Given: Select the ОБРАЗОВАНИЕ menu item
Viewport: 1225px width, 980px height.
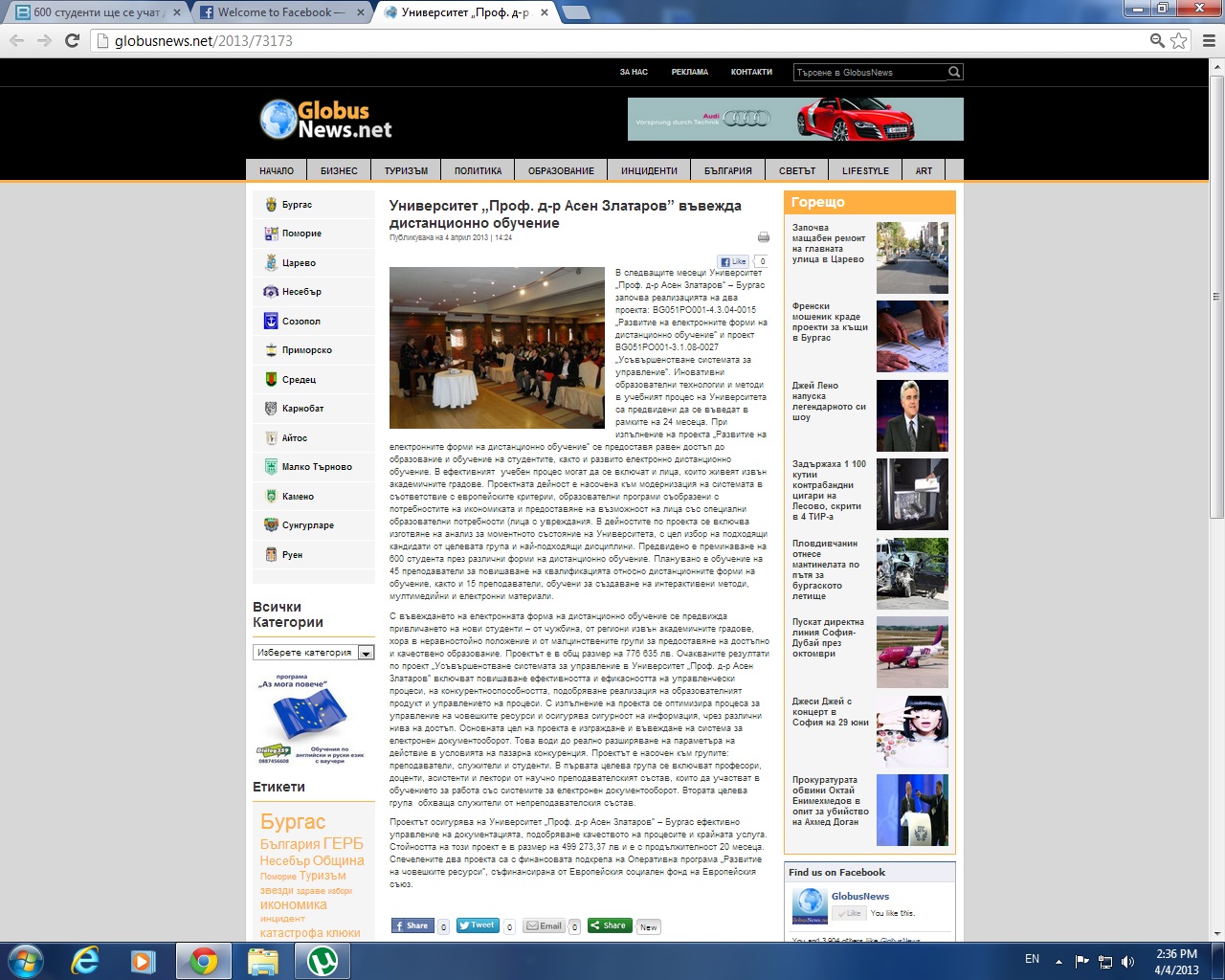Looking at the screenshot, I should (x=561, y=170).
